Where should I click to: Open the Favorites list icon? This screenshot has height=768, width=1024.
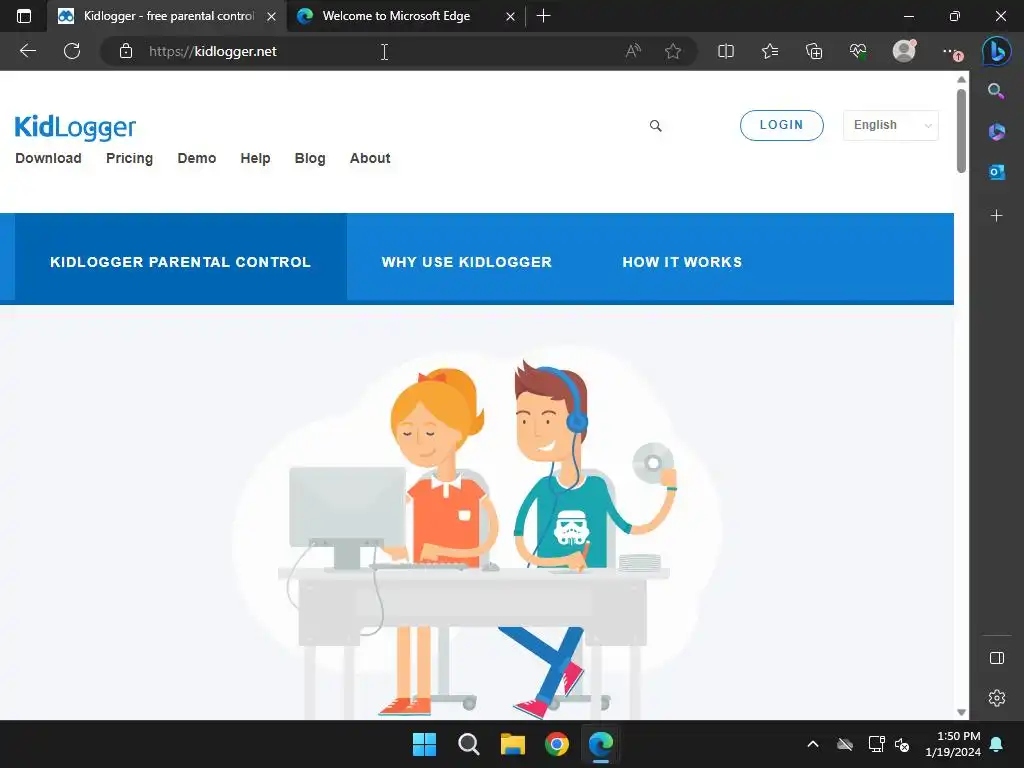pyautogui.click(x=770, y=51)
